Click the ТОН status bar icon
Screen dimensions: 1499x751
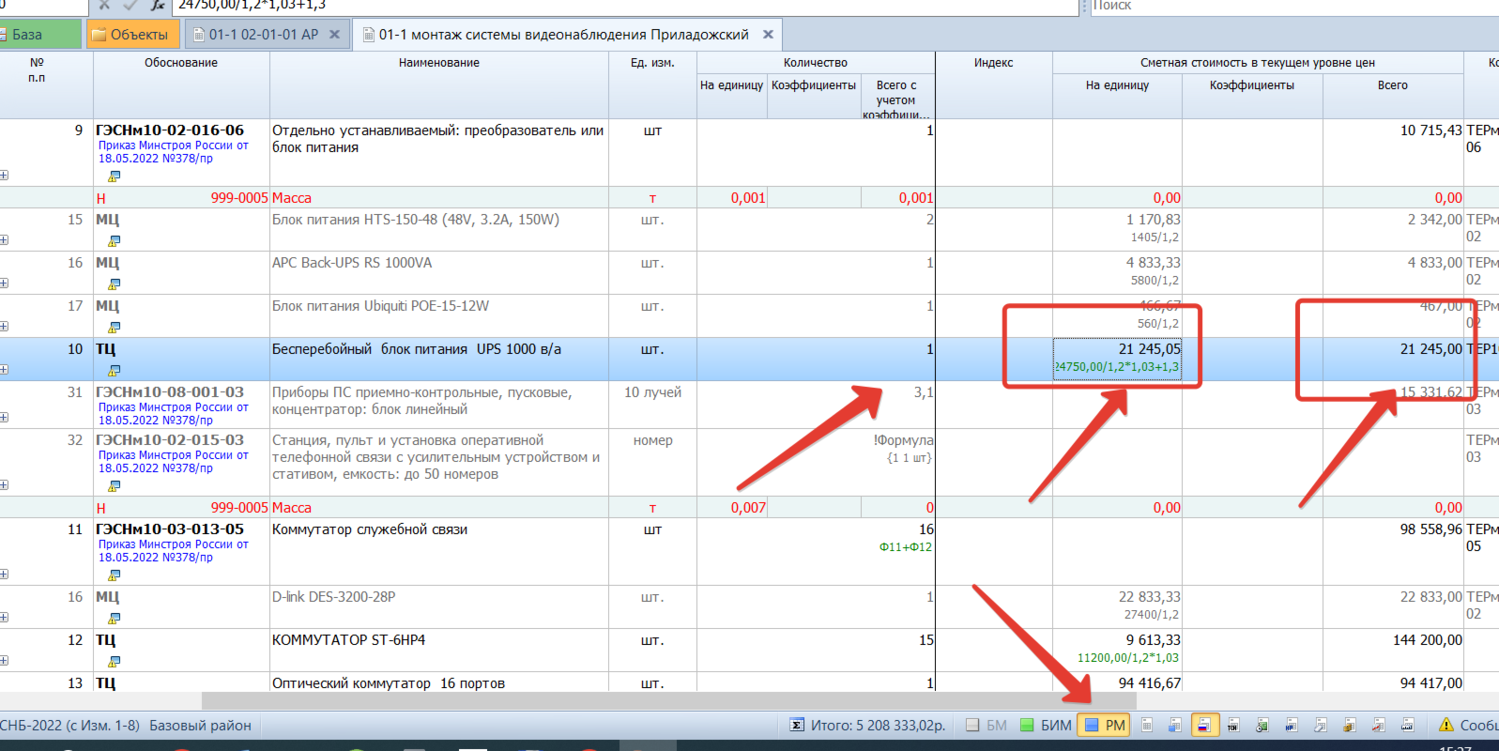1234,725
